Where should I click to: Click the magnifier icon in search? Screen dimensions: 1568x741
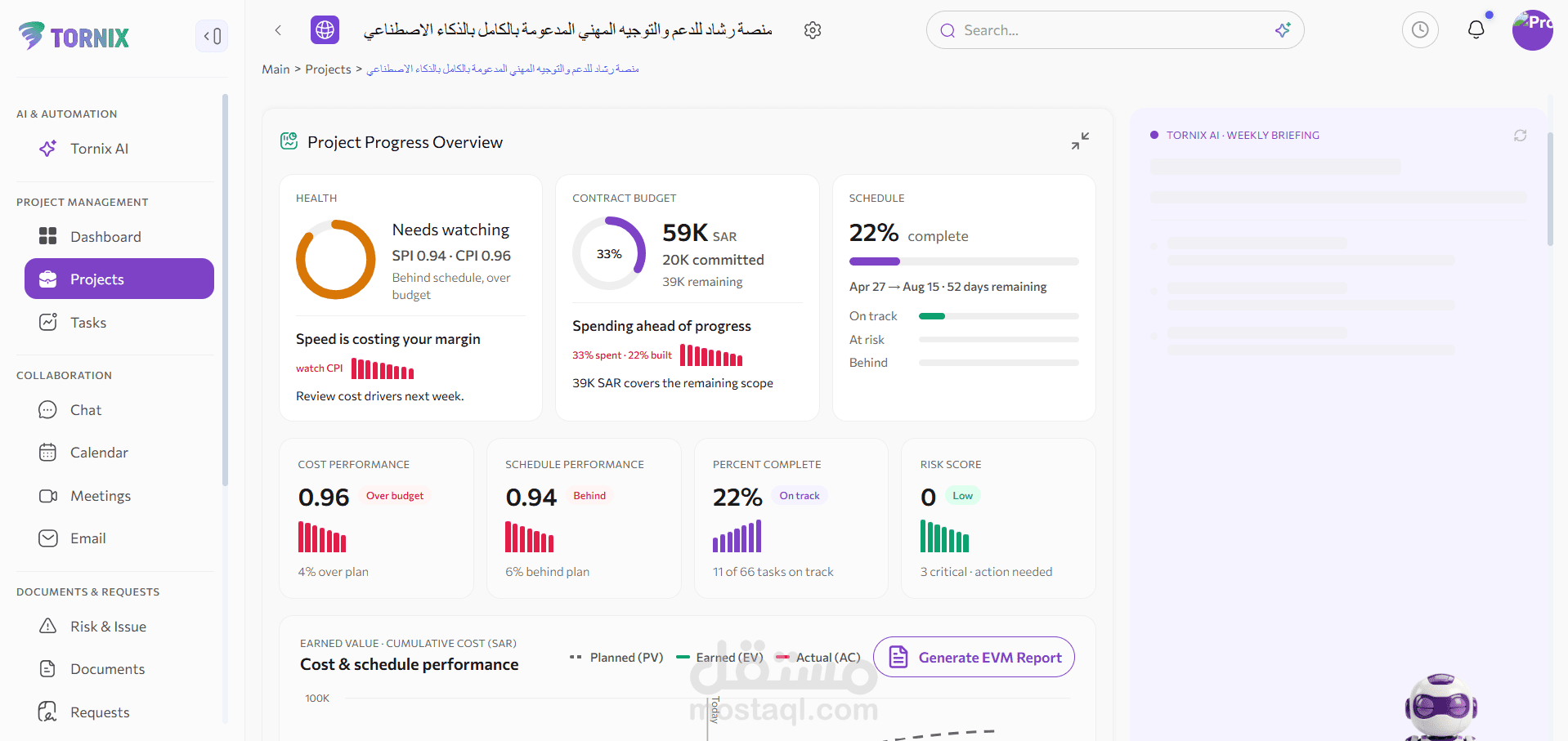[948, 30]
